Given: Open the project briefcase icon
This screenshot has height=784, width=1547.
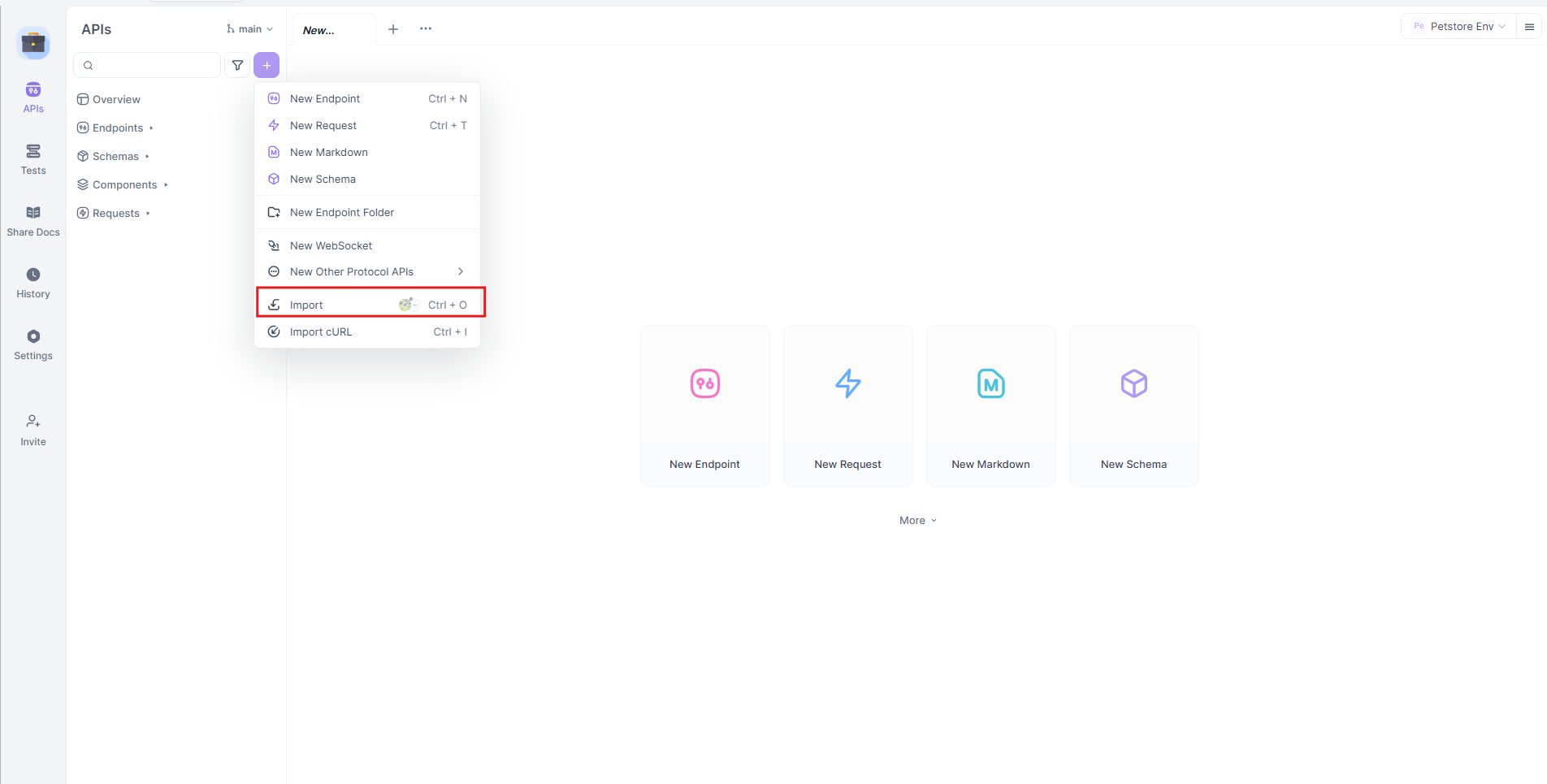Looking at the screenshot, I should coord(33,43).
